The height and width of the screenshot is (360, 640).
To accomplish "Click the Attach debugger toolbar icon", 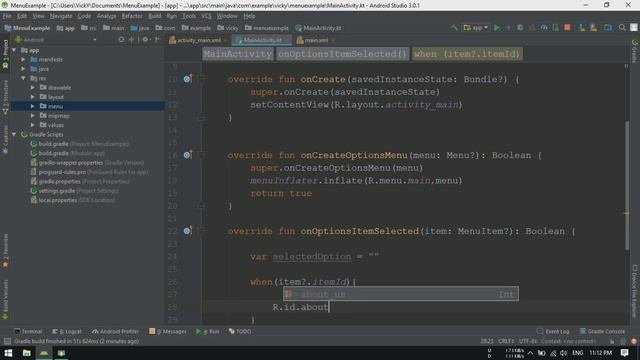I will tap(555, 28).
